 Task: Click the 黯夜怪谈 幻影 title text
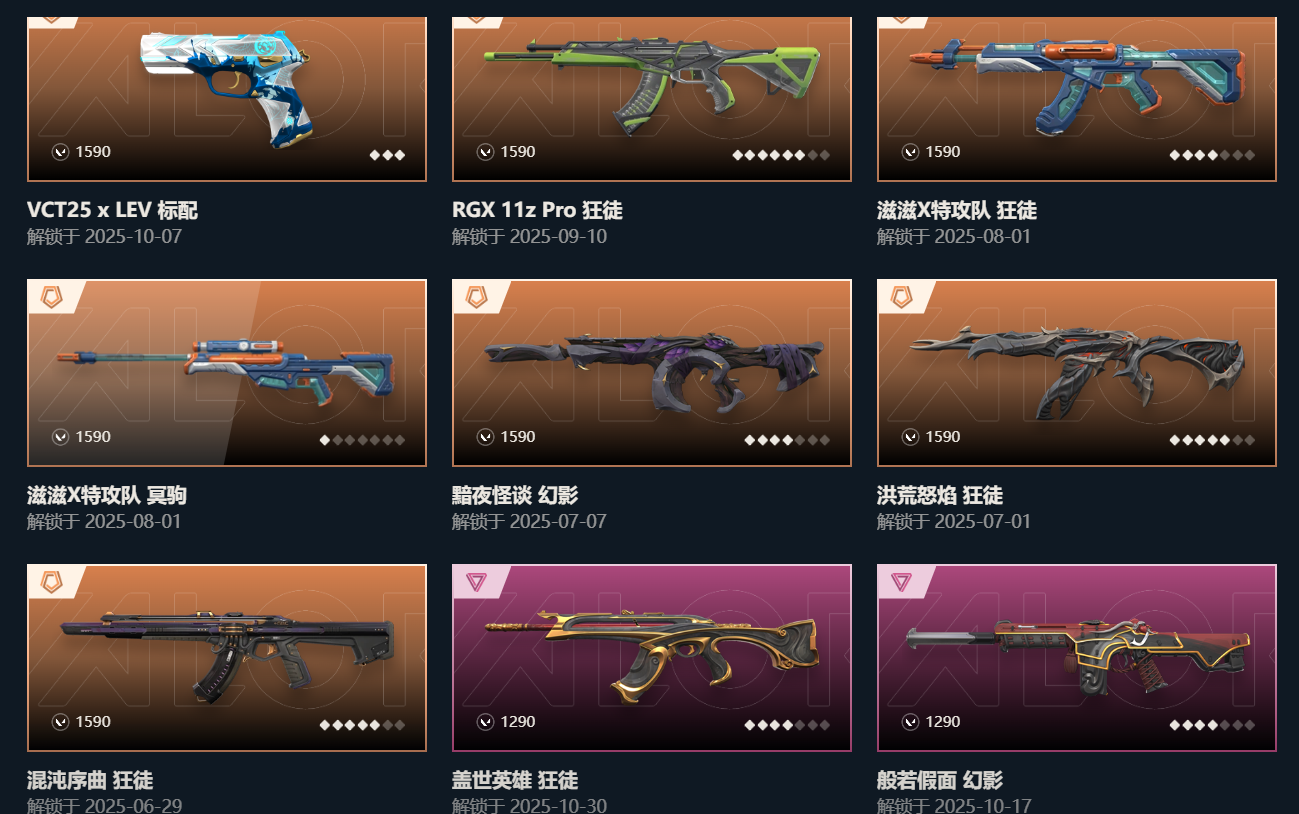(515, 495)
